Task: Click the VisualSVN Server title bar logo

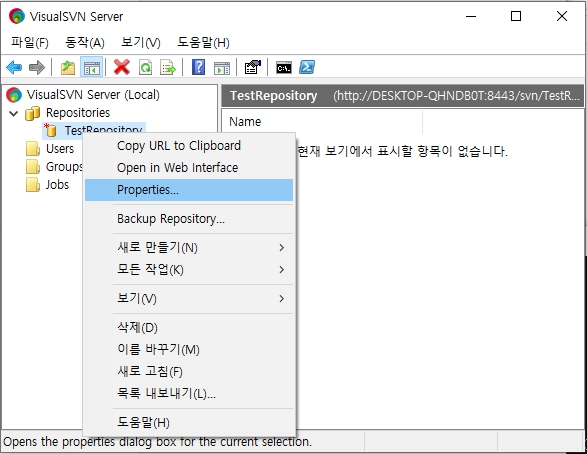Action: point(17,16)
